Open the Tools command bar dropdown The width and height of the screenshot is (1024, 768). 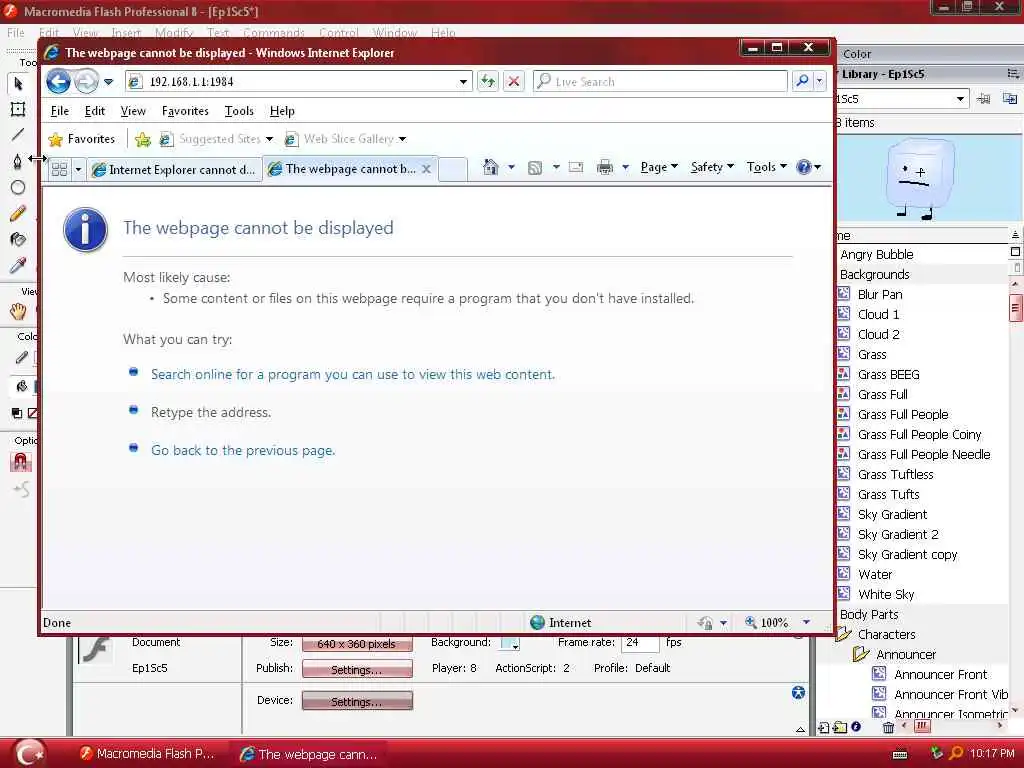pyautogui.click(x=767, y=167)
